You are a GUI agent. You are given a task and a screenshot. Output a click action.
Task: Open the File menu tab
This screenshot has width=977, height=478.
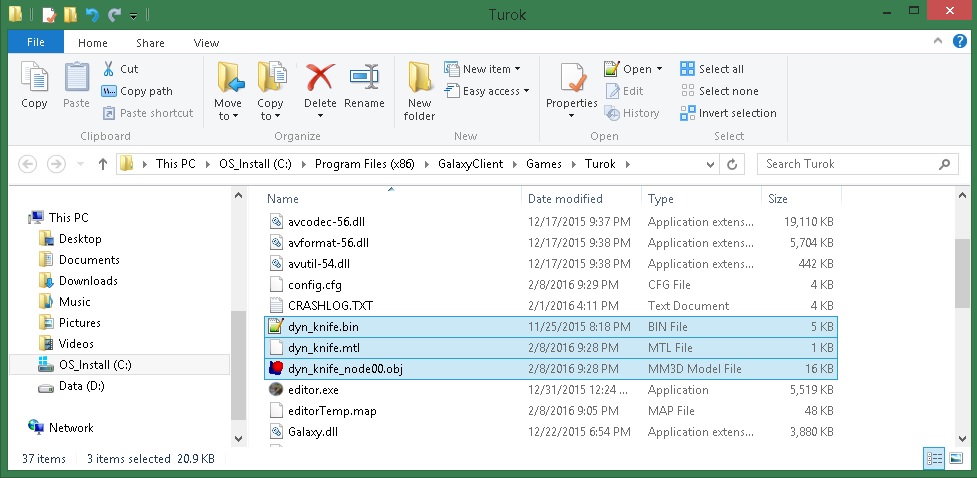36,43
